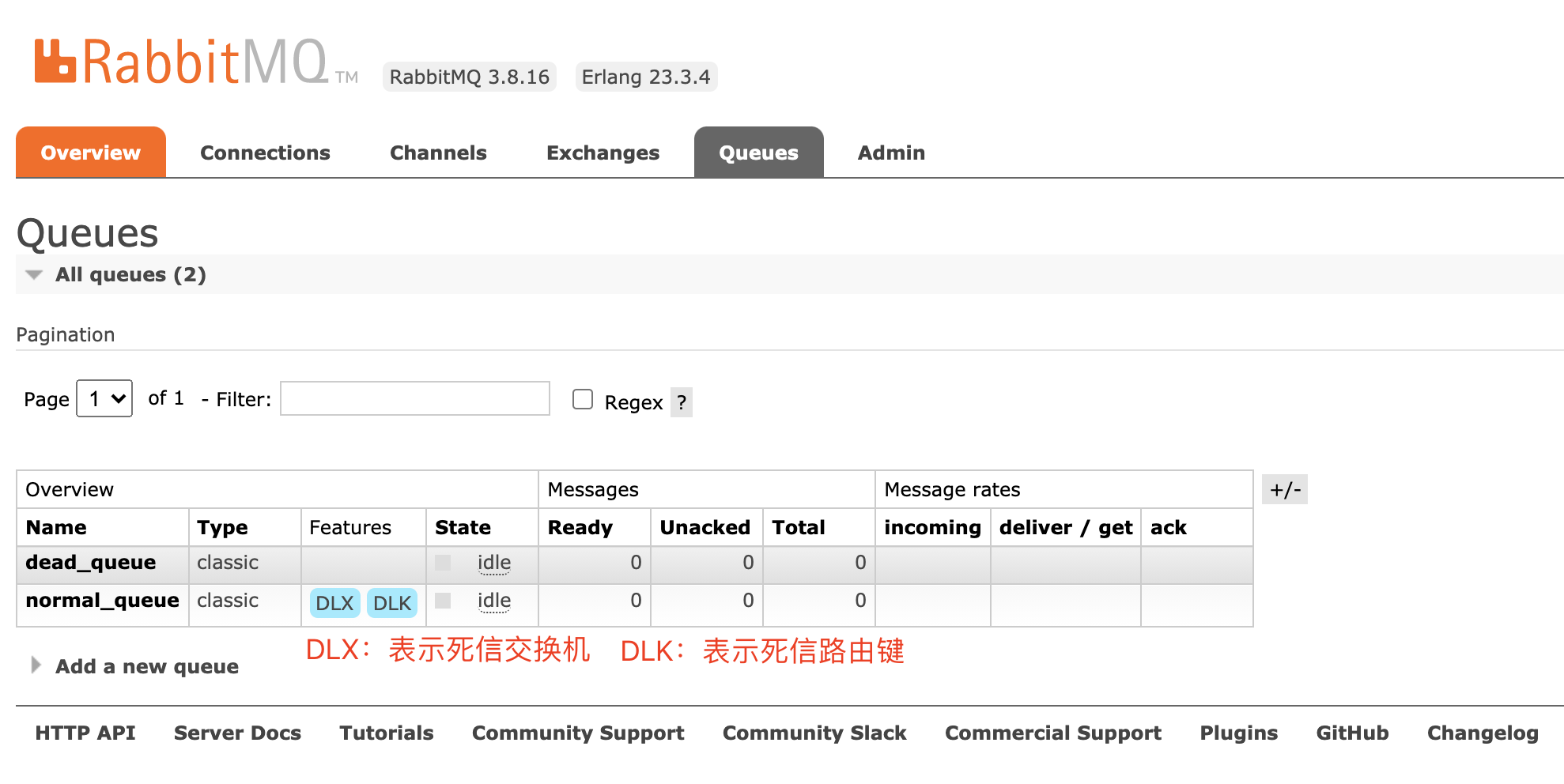Sort by deliver / get column
1564x784 pixels.
1065,527
